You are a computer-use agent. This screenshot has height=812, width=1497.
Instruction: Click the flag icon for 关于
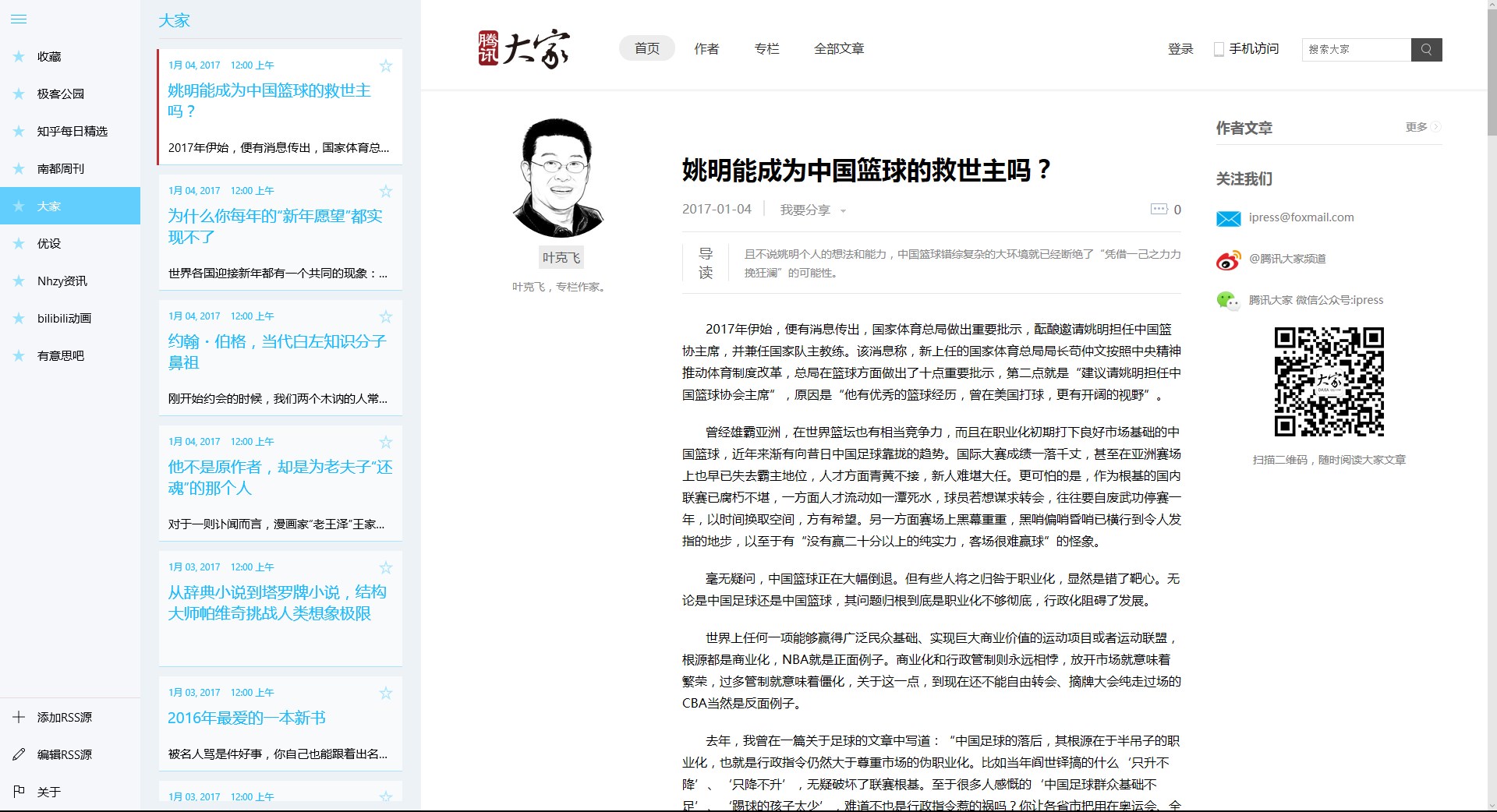click(x=19, y=792)
